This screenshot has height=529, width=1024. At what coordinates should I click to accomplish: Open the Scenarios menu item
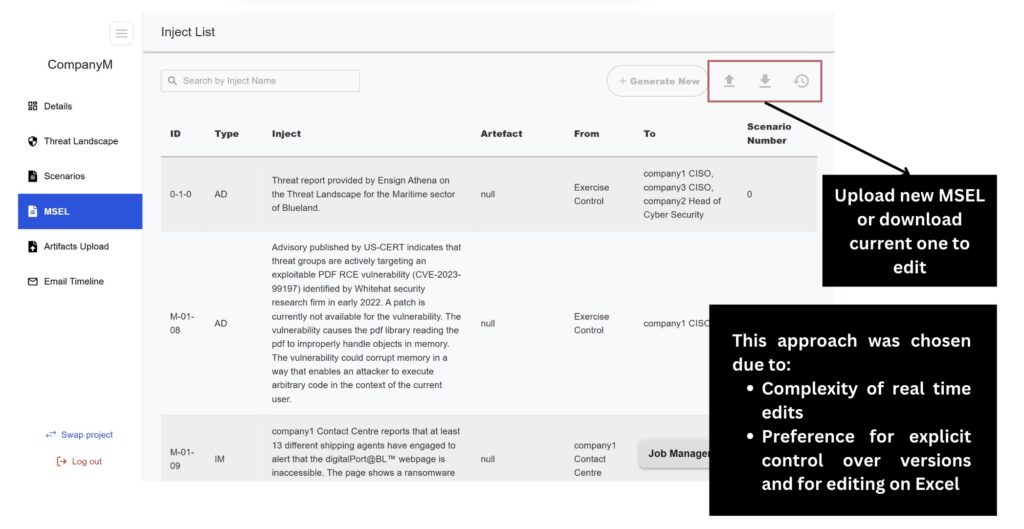click(x=64, y=176)
